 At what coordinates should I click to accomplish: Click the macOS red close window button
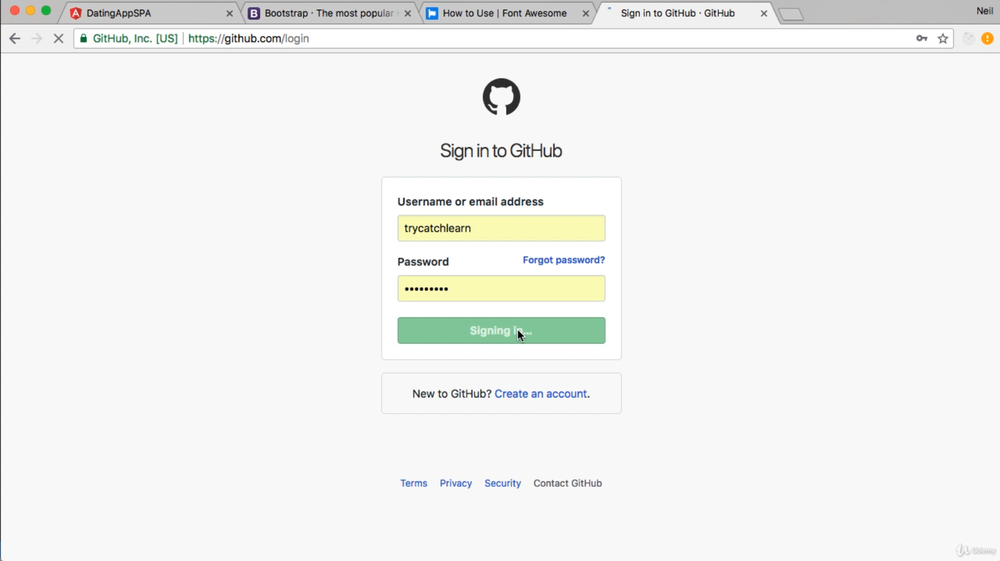[15, 11]
